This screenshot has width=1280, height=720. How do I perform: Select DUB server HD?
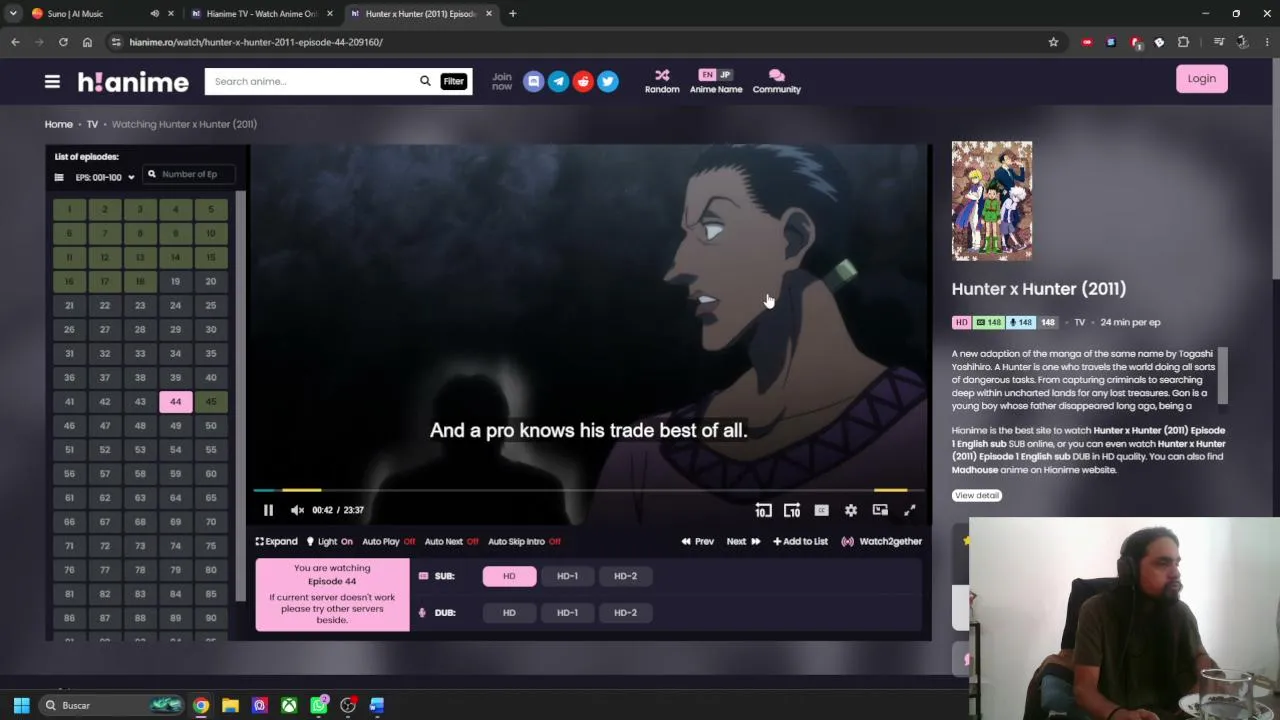[x=509, y=612]
